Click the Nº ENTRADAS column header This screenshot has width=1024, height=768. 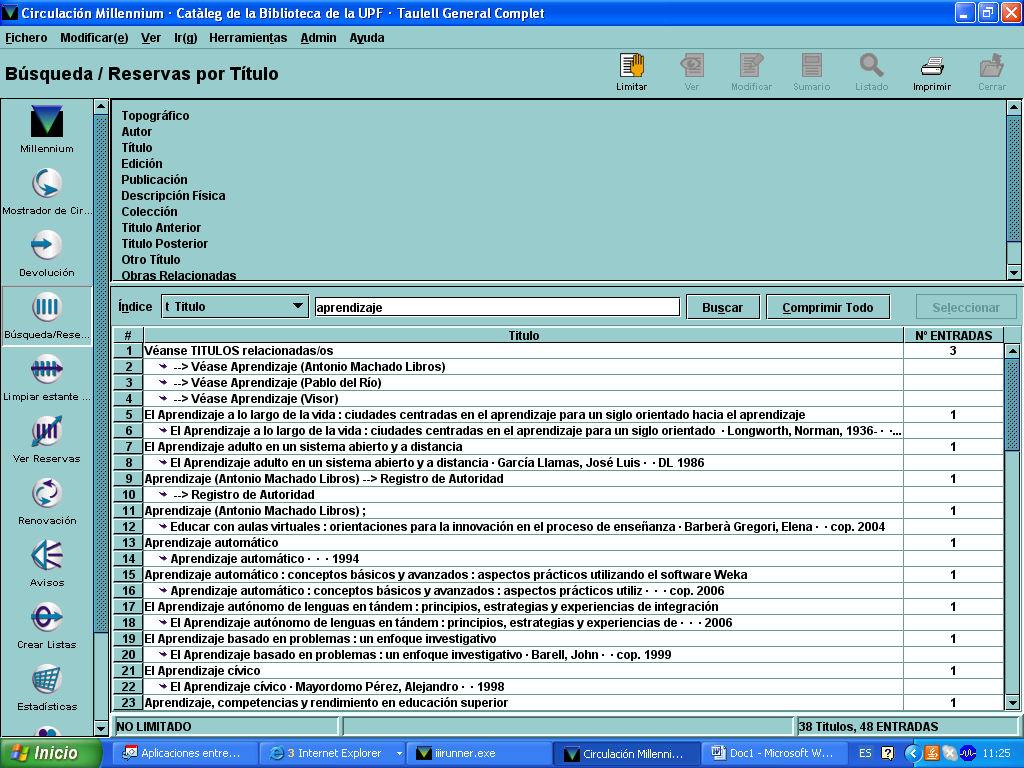tap(953, 335)
